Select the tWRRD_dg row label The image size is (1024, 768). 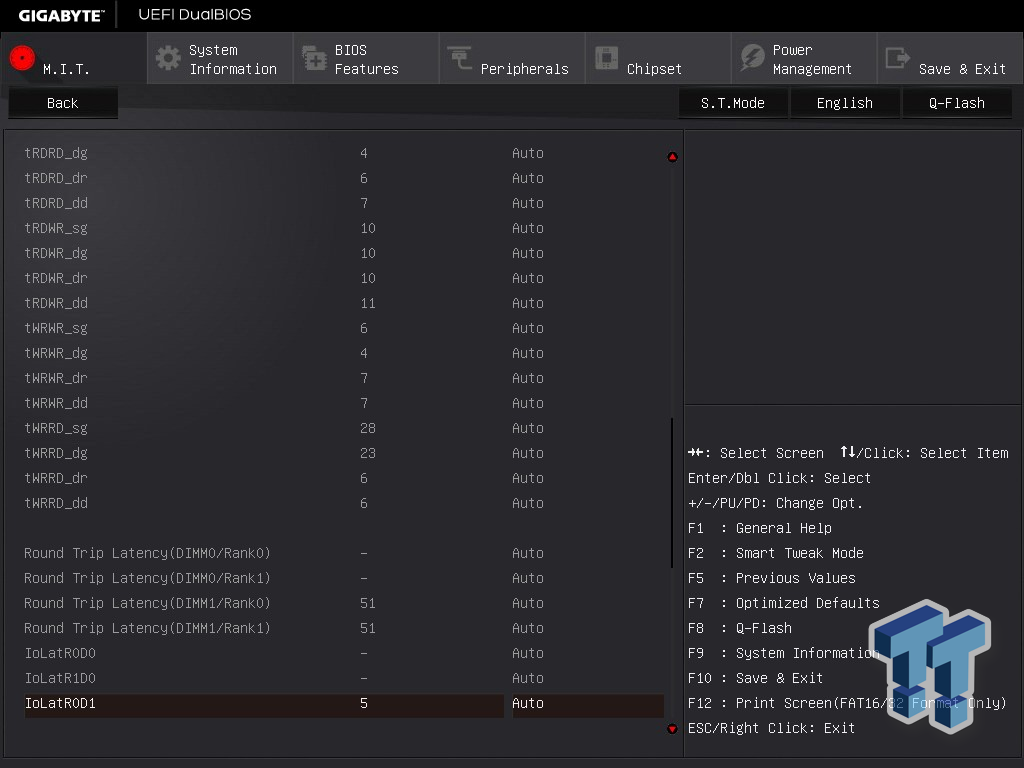pos(56,454)
